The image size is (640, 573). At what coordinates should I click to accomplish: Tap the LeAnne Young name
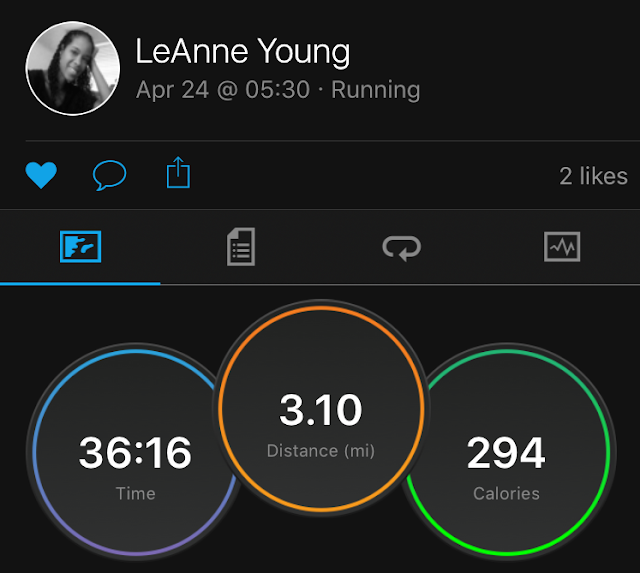pyautogui.click(x=243, y=52)
